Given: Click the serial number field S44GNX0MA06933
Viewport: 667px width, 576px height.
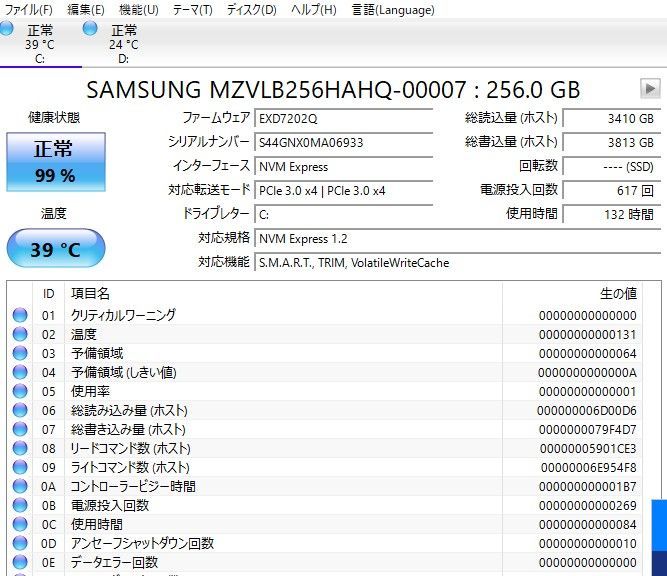Looking at the screenshot, I should coord(344,143).
